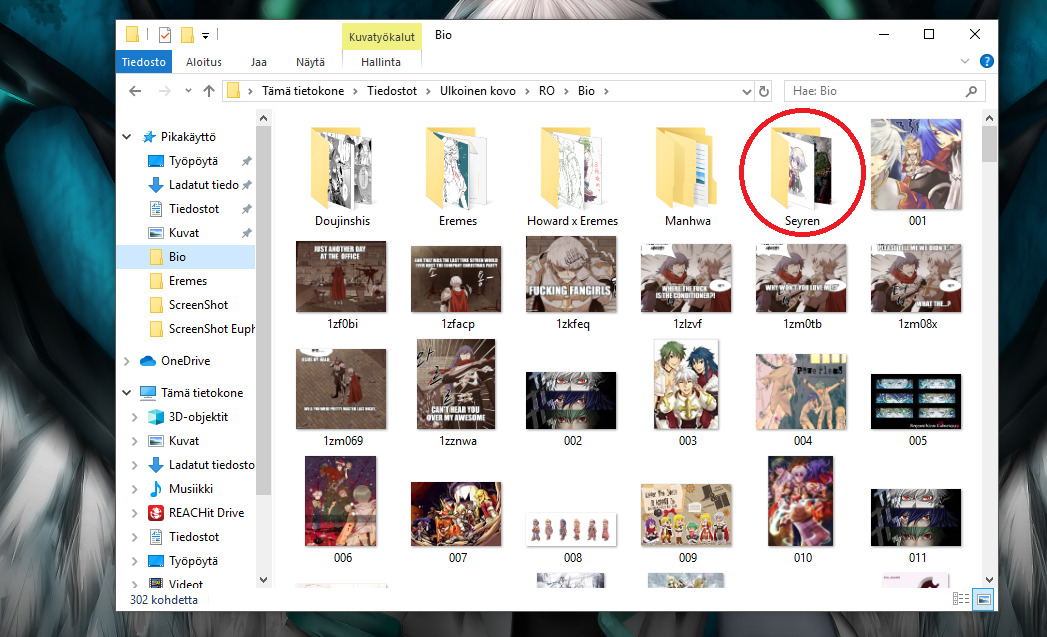Screen dimensions: 1047x637
Task: Click the search magnifier icon
Action: 971,91
